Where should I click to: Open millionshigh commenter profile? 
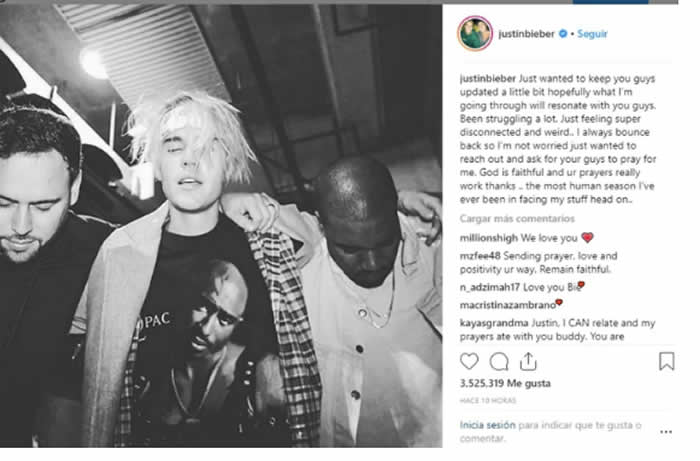(489, 238)
